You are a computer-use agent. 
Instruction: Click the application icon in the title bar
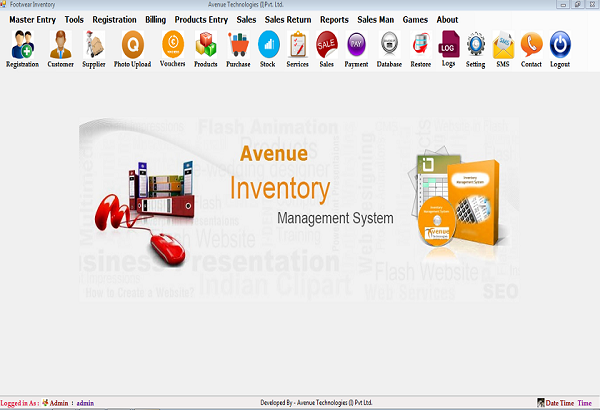click(x=3, y=4)
